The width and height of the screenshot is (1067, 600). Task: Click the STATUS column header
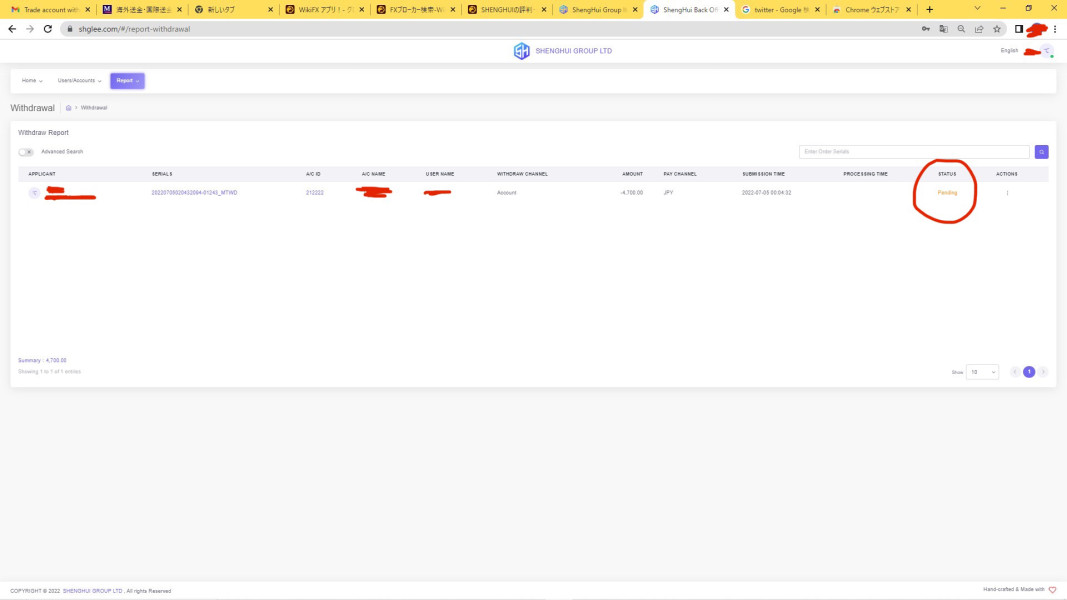pyautogui.click(x=947, y=174)
